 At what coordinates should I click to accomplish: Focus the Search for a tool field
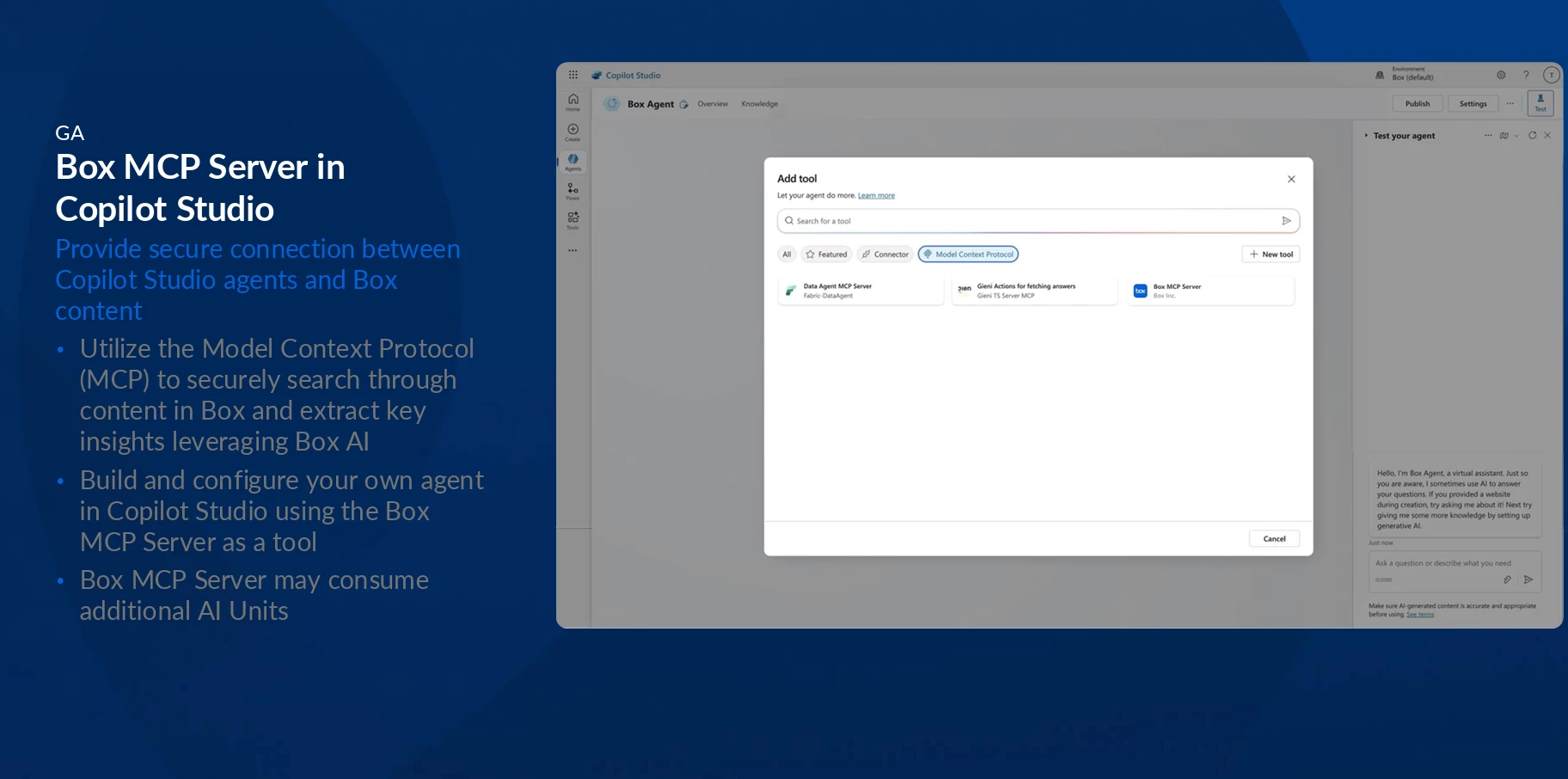(1038, 221)
